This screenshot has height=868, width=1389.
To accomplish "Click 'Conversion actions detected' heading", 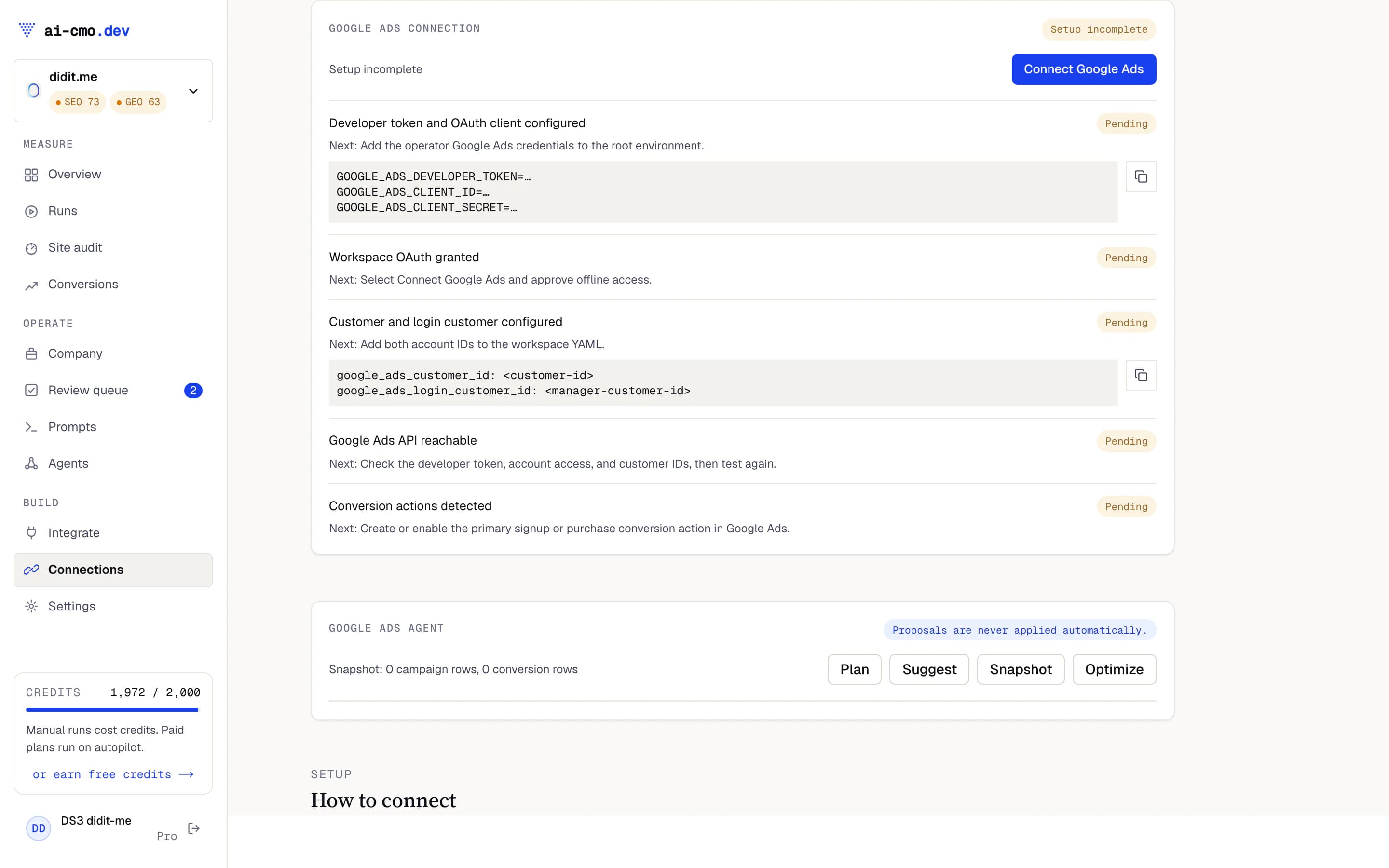I will pos(410,506).
